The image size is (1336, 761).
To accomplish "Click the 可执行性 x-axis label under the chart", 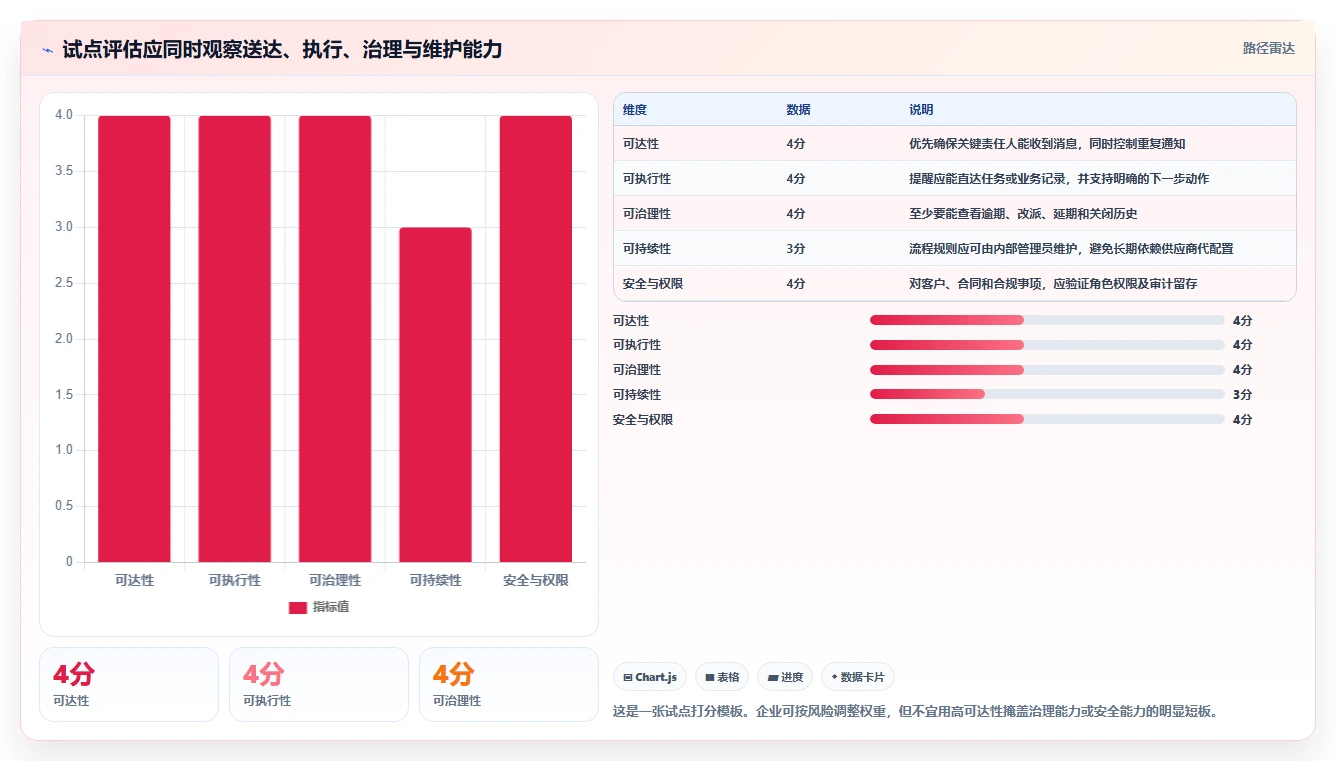I will coord(235,580).
